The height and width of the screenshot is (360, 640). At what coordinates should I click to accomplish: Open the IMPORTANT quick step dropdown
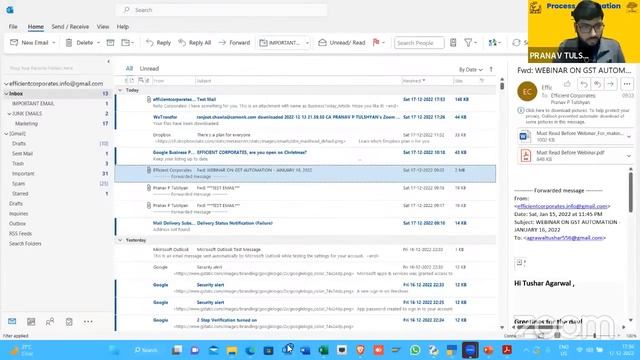point(307,43)
